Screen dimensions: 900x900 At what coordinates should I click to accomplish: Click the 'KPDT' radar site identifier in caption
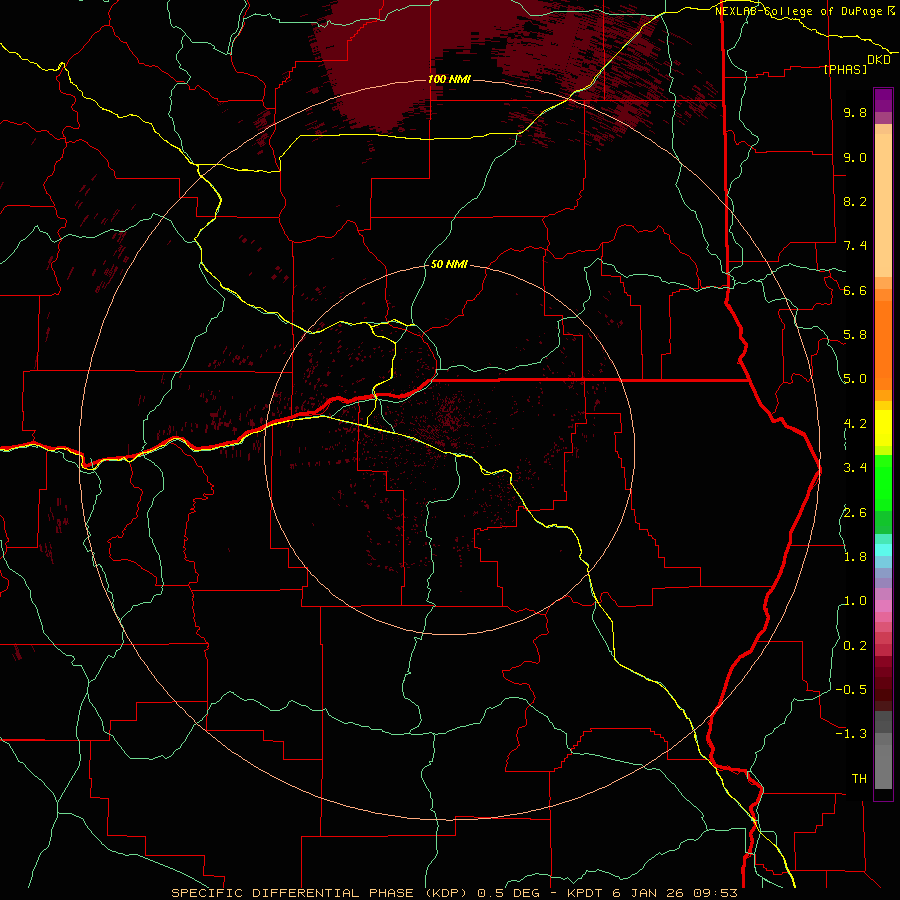pyautogui.click(x=587, y=893)
